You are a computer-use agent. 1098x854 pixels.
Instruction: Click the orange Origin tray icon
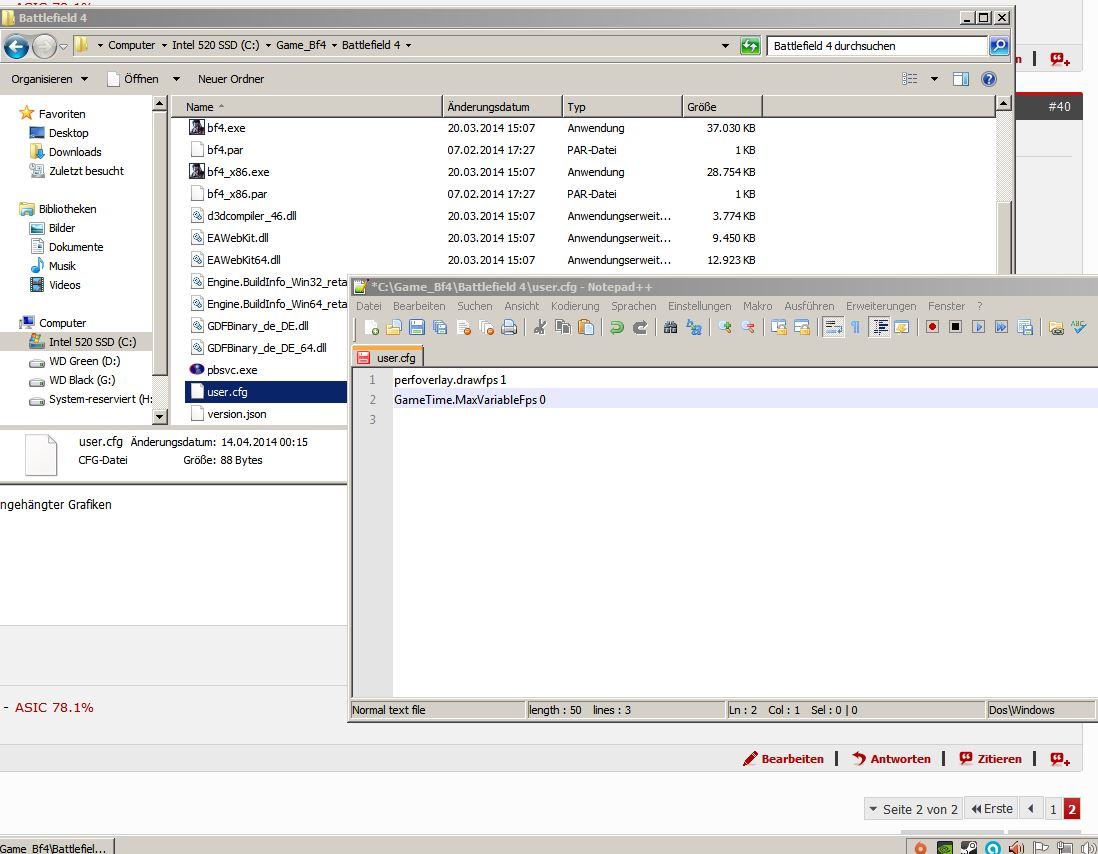[x=920, y=848]
